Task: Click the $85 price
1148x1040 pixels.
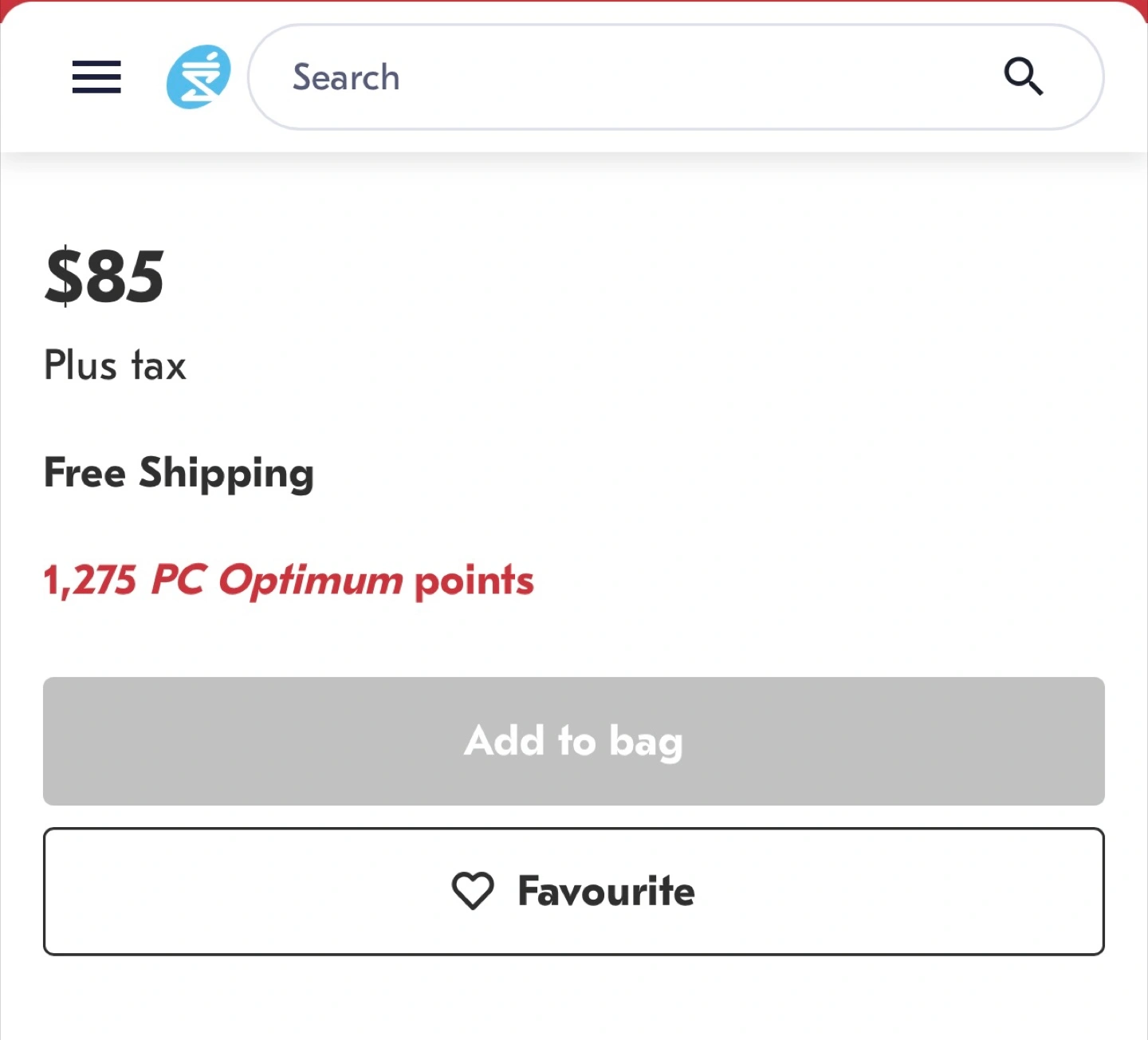Action: (104, 276)
